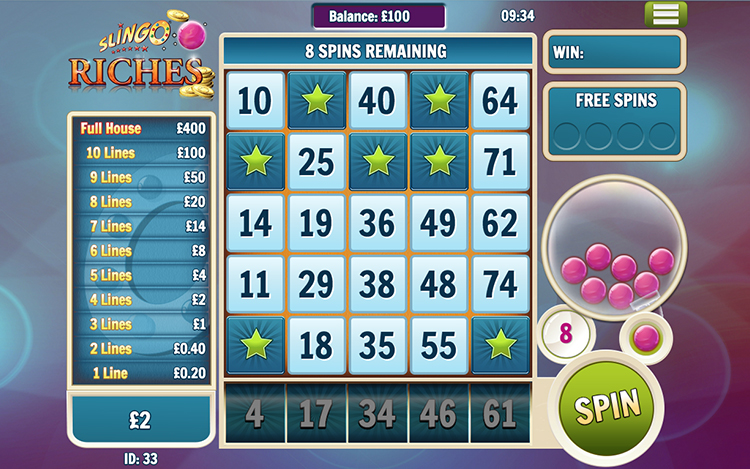The image size is (750, 469).
Task: Click the star tile right of number 10
Action: coord(317,100)
